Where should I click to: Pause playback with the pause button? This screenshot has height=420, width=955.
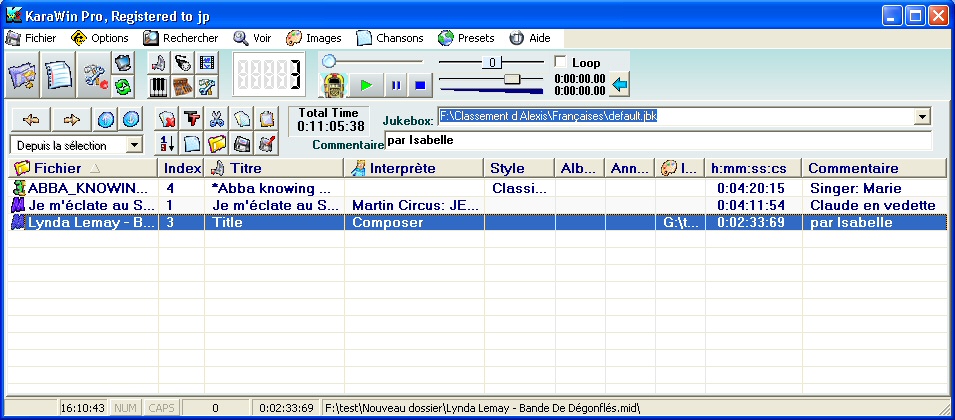[x=396, y=85]
